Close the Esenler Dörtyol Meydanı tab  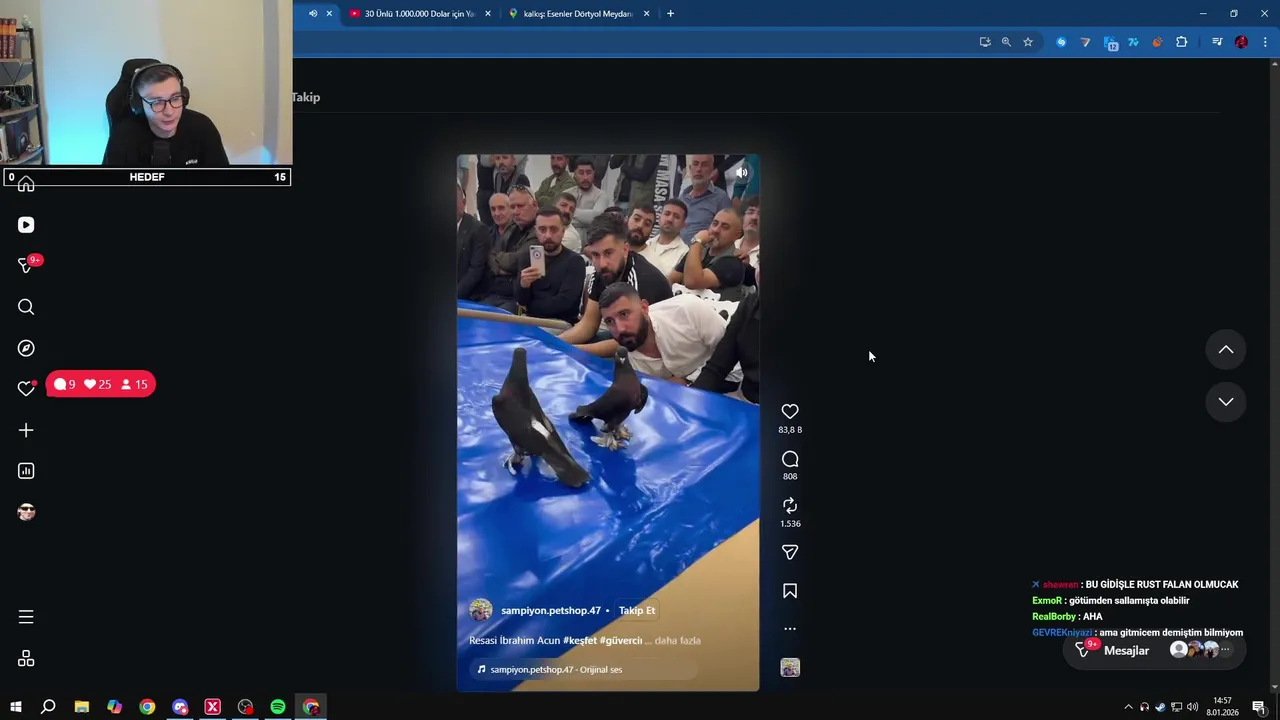[x=646, y=14]
